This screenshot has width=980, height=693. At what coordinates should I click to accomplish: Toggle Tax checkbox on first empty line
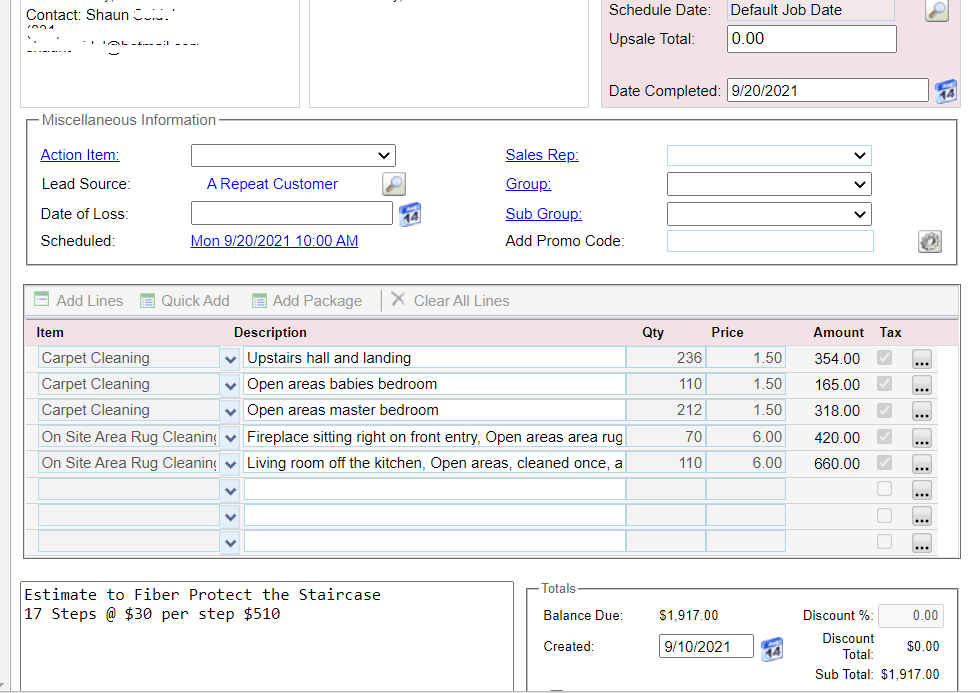(884, 489)
